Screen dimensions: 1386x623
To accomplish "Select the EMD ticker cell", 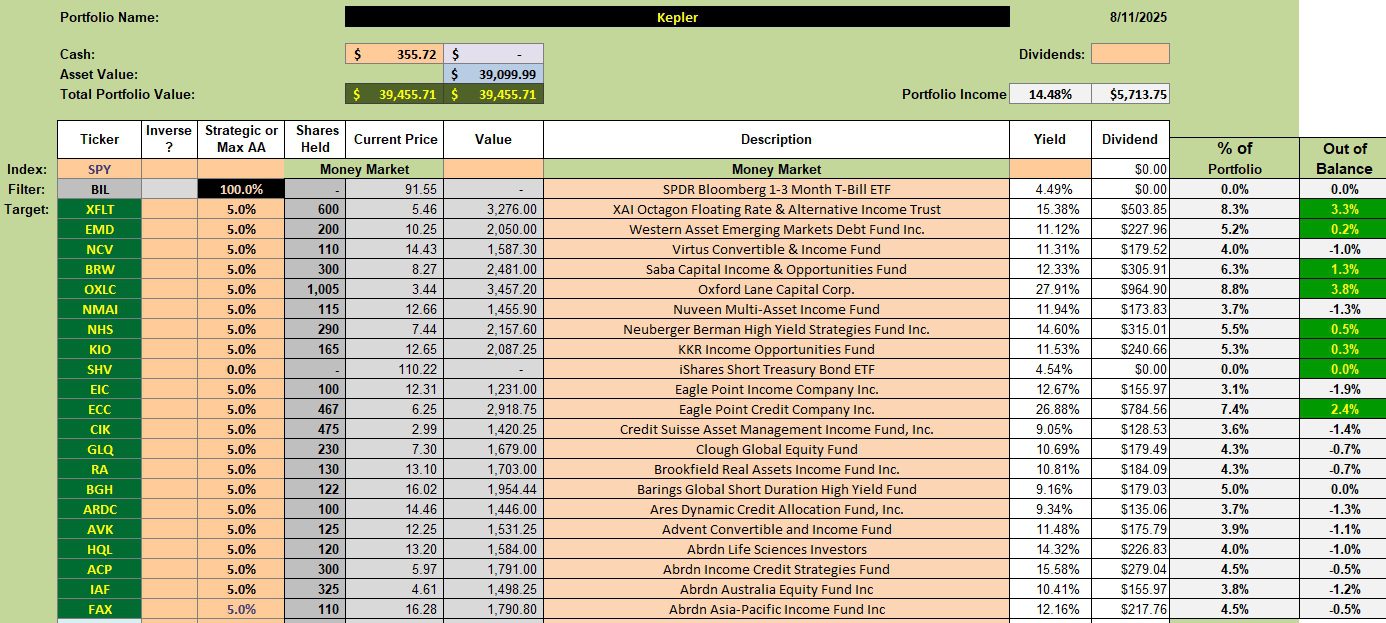I will point(99,229).
